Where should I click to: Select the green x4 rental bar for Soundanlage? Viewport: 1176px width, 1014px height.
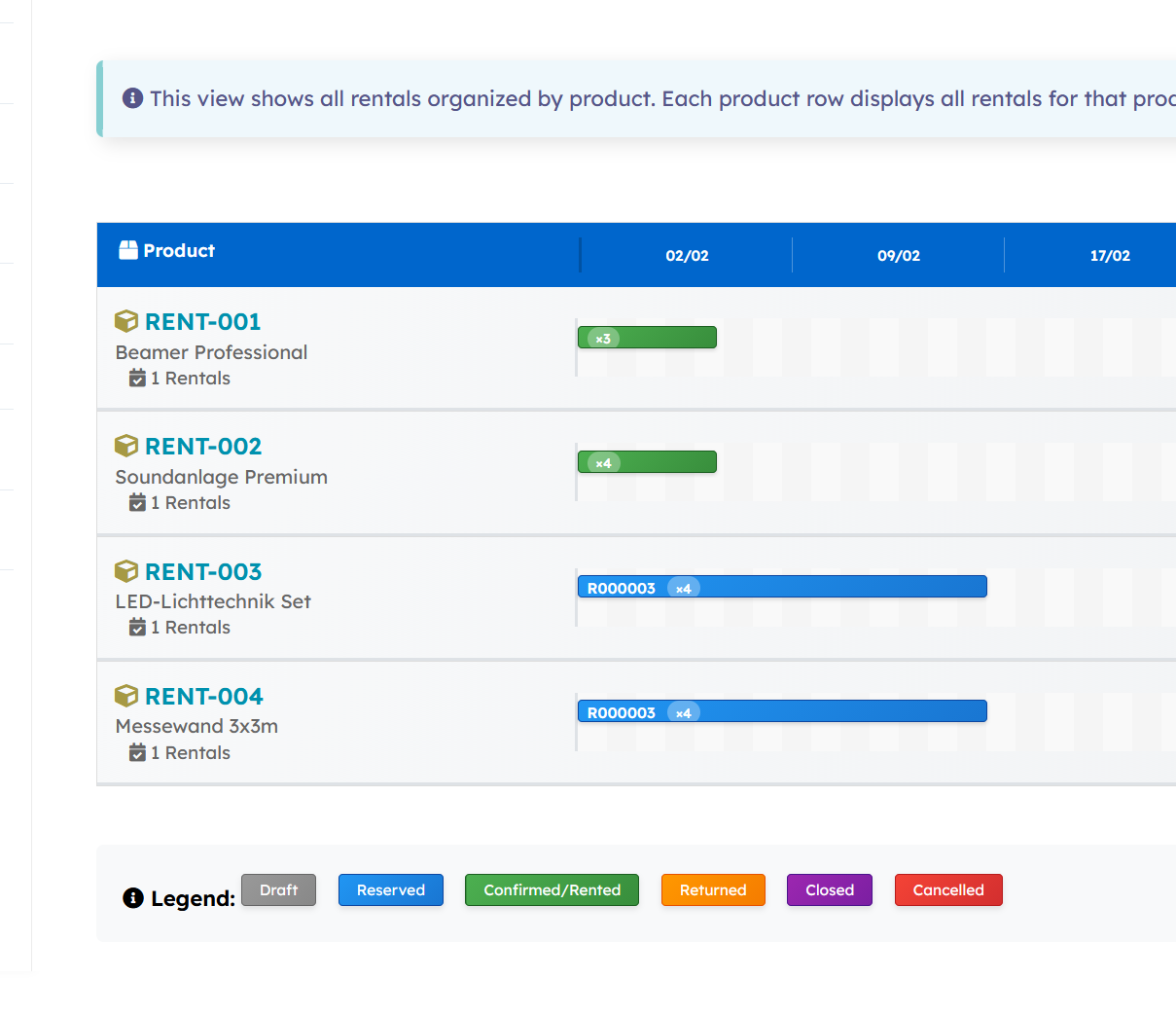click(647, 462)
